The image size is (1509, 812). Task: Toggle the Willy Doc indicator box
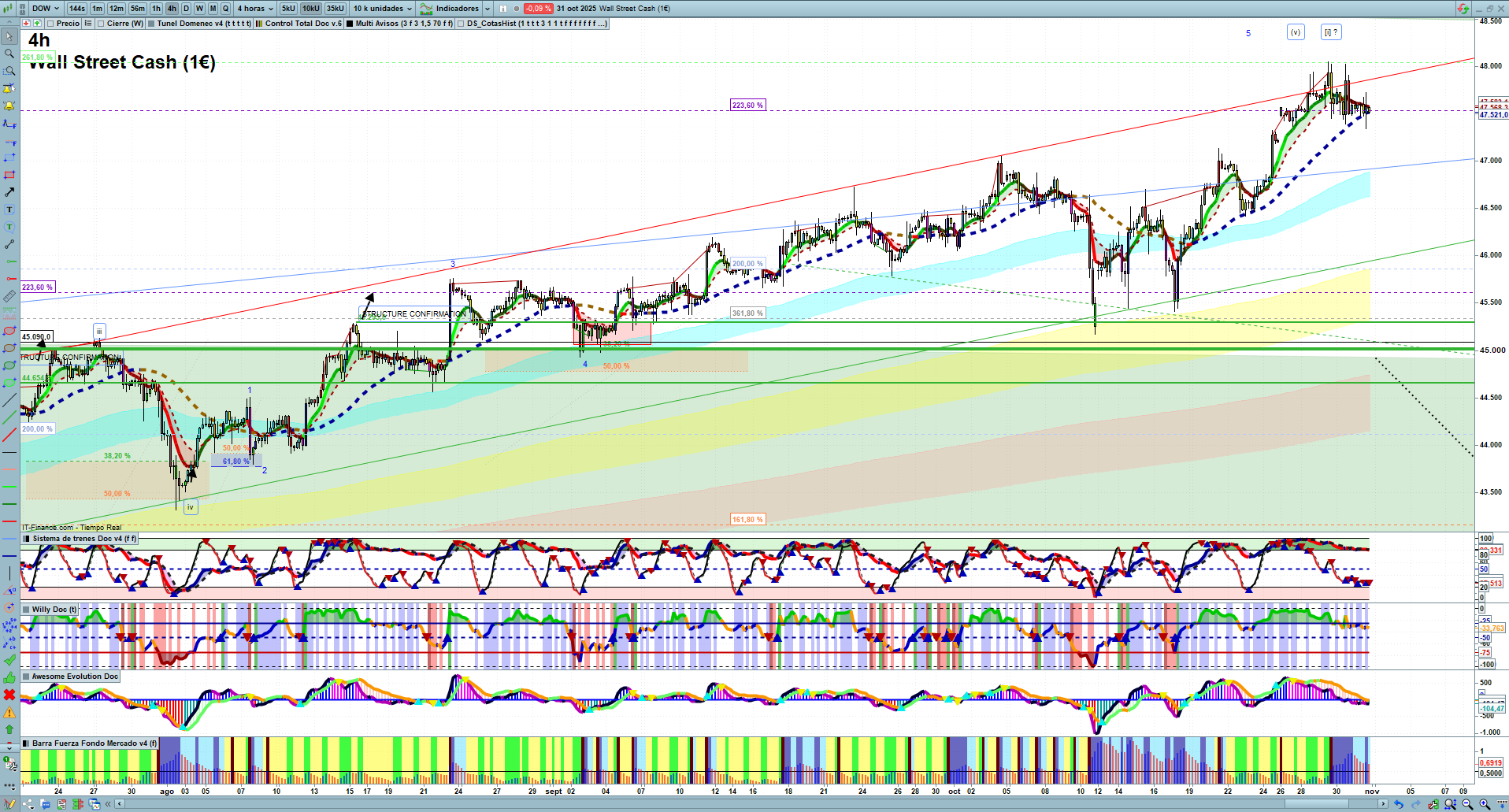tap(27, 610)
